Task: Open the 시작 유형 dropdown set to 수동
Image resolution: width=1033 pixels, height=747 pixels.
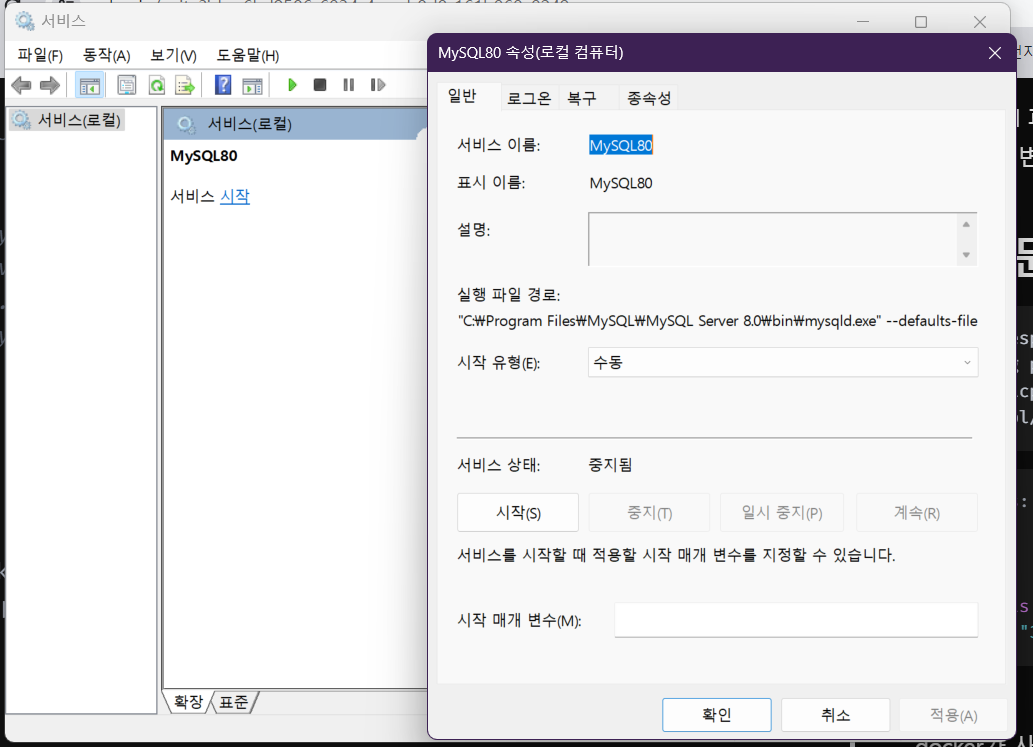Action: [783, 362]
